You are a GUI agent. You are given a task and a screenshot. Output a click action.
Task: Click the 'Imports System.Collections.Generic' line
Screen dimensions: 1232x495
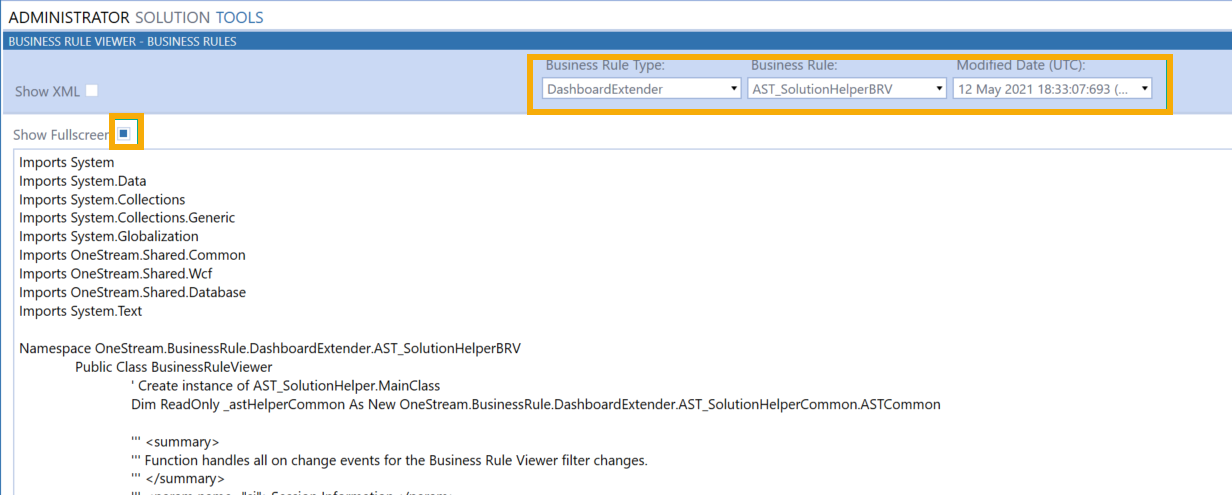pos(127,217)
